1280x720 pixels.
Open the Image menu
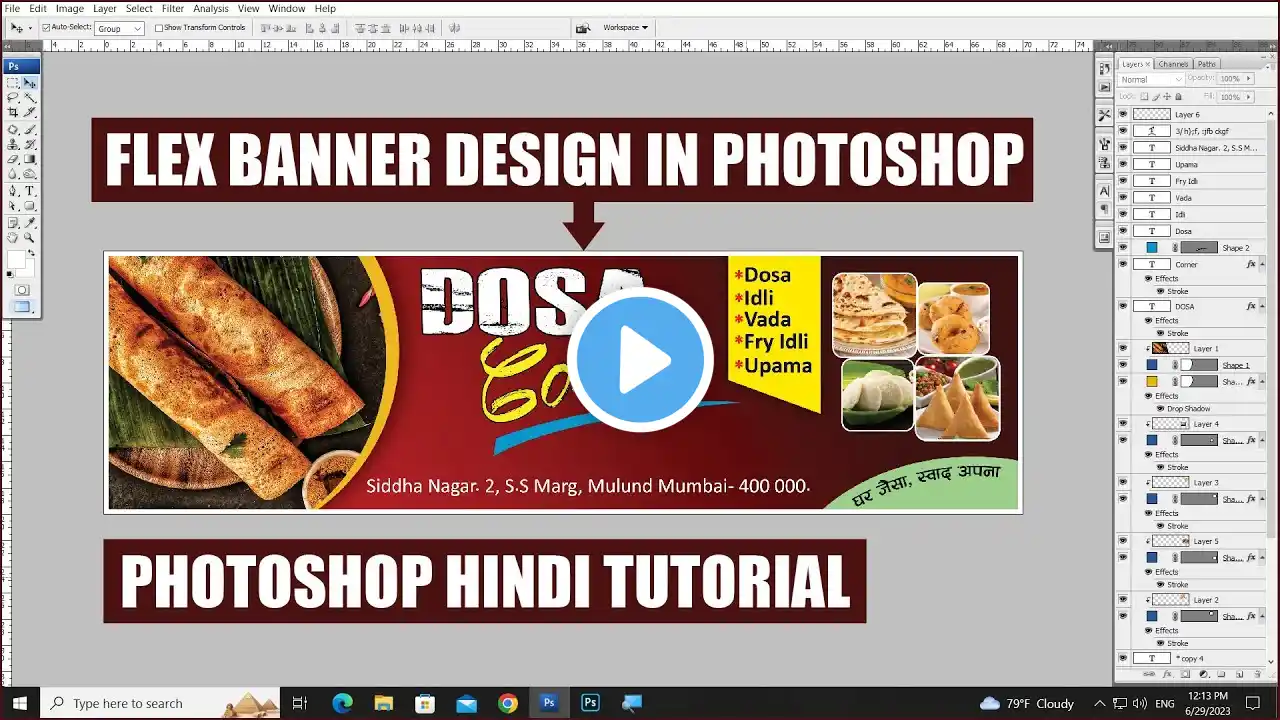click(x=70, y=8)
